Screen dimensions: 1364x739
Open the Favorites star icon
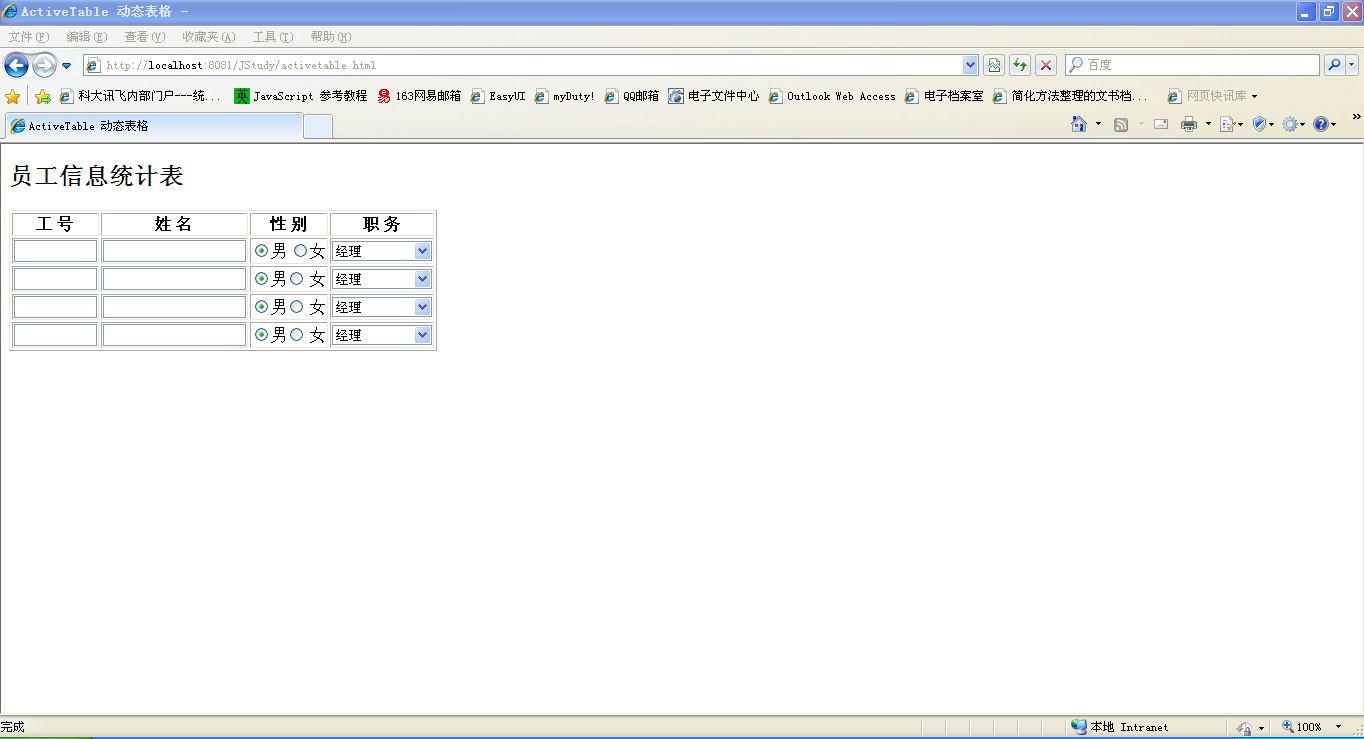pos(13,96)
